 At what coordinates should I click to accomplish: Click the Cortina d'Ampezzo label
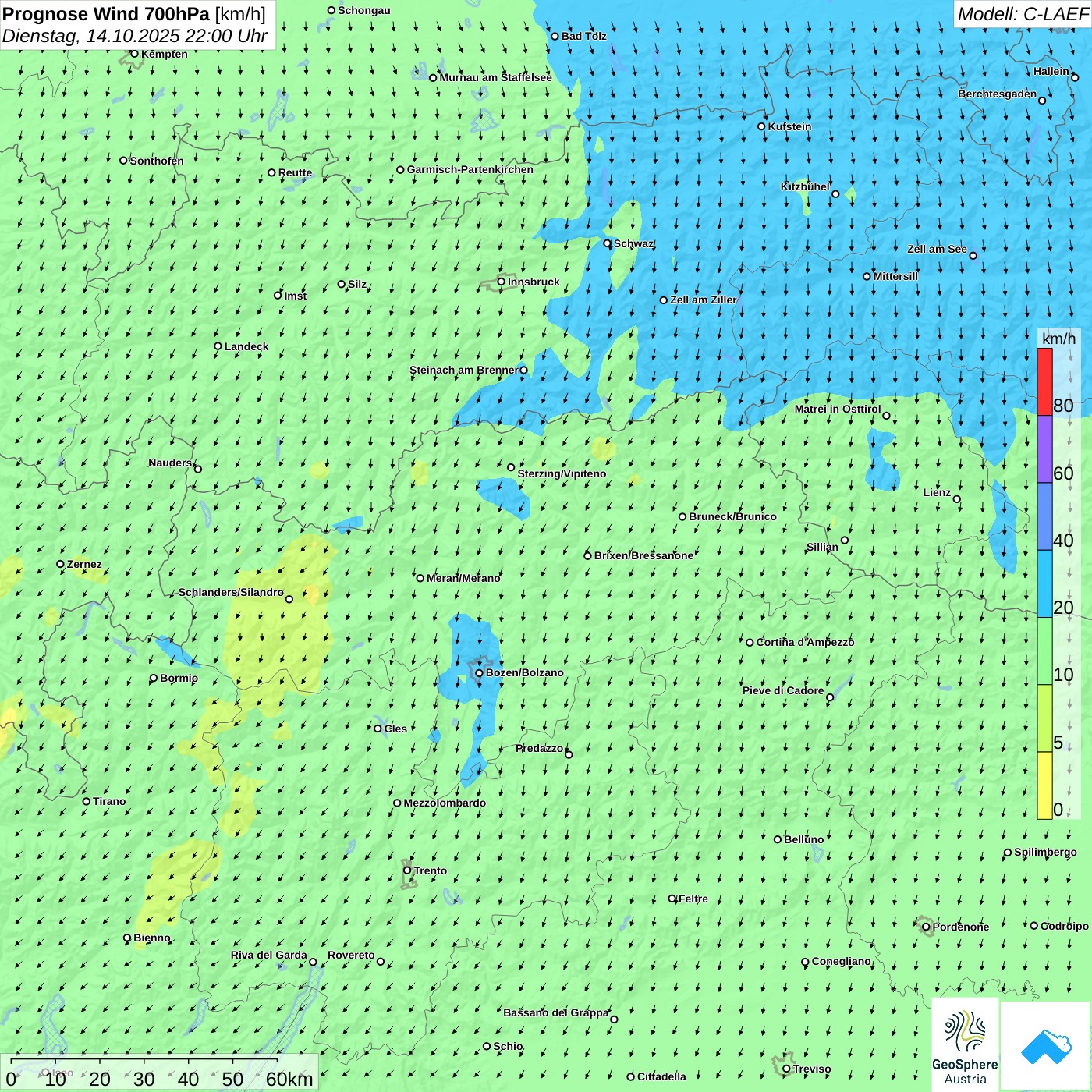(x=805, y=642)
